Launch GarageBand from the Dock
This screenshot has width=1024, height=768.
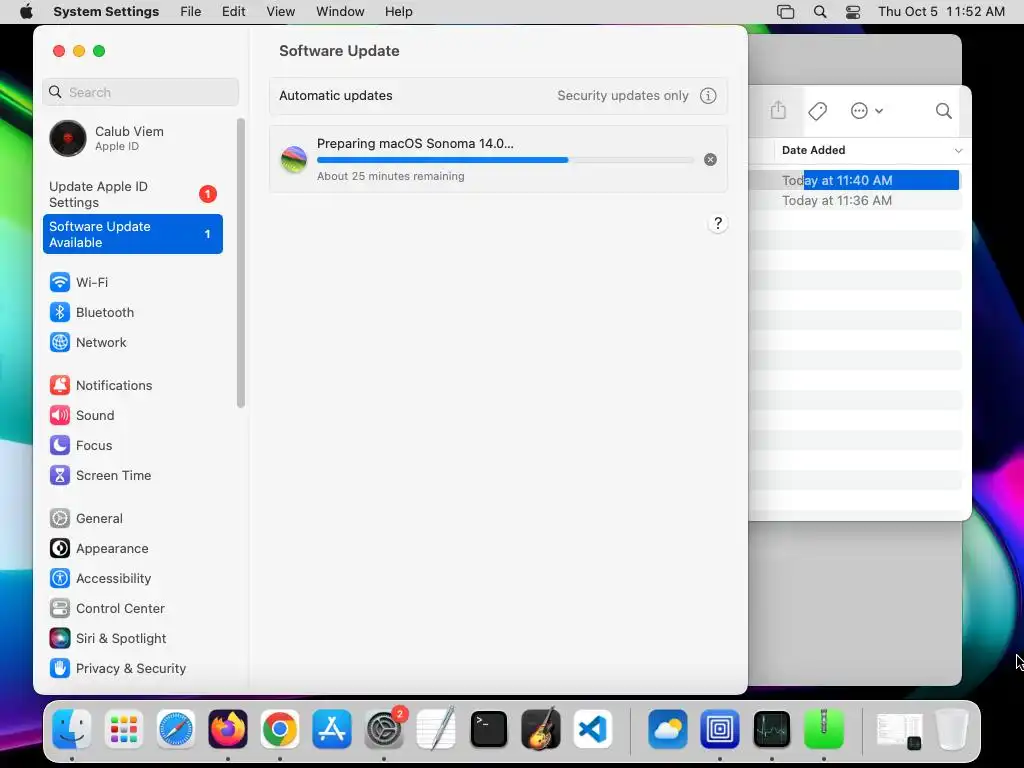(x=541, y=729)
